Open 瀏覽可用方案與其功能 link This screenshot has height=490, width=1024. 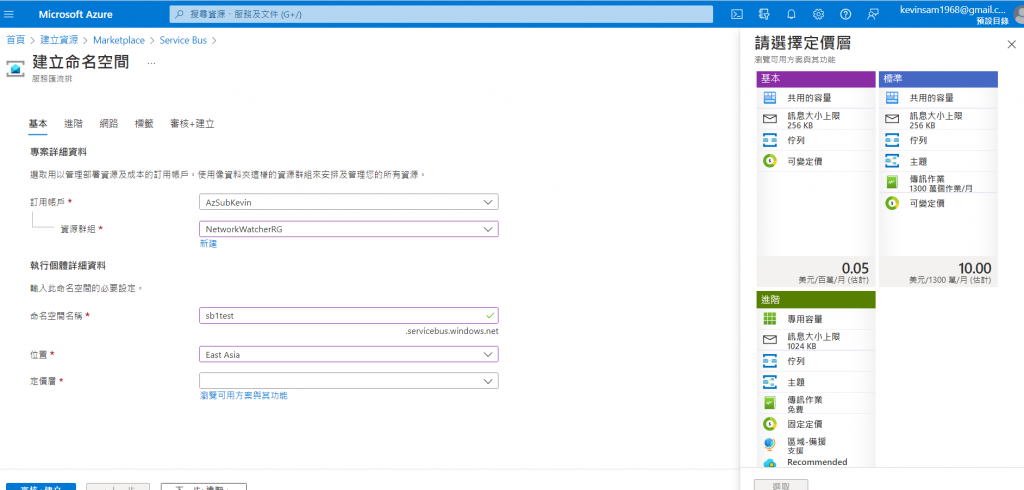coord(244,395)
